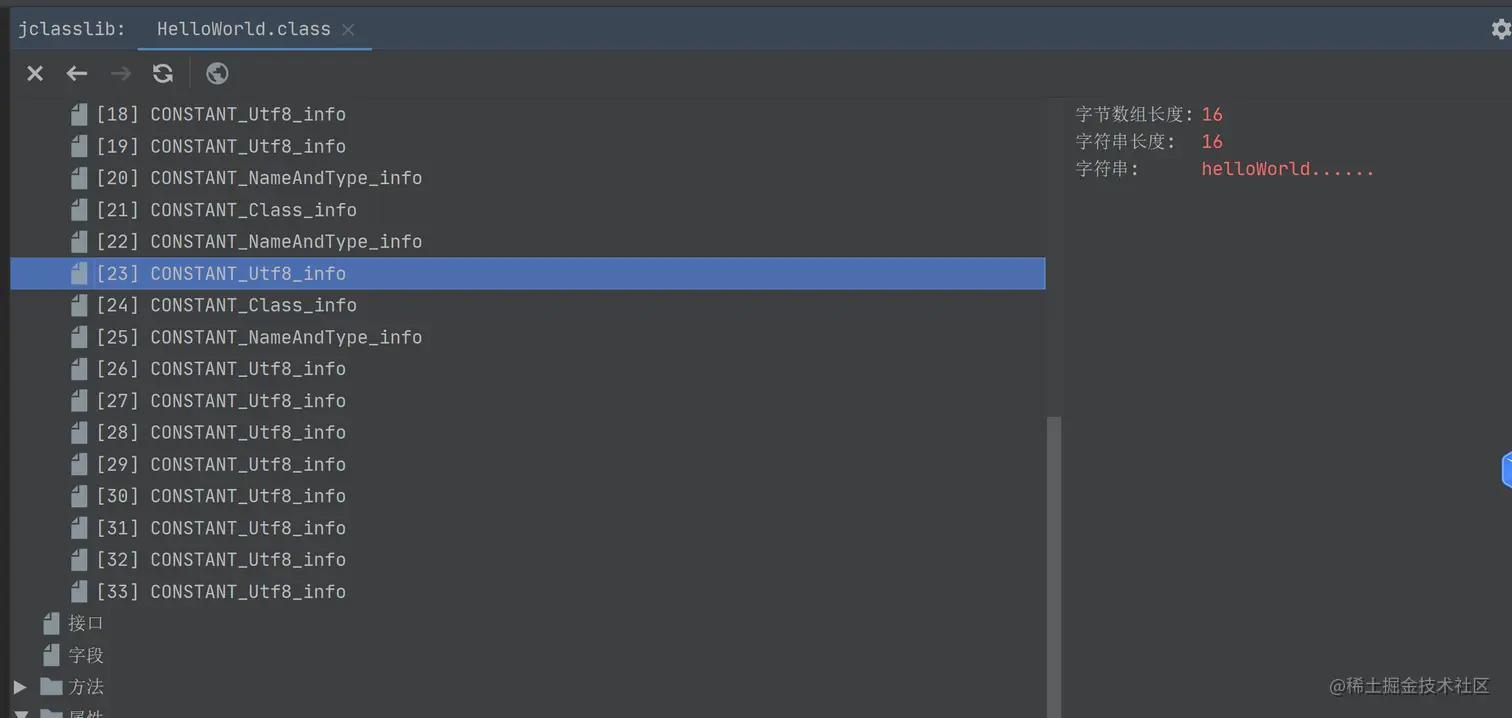Image resolution: width=1512 pixels, height=718 pixels.
Task: Click file icon beside the 接口 node
Action: (51, 624)
